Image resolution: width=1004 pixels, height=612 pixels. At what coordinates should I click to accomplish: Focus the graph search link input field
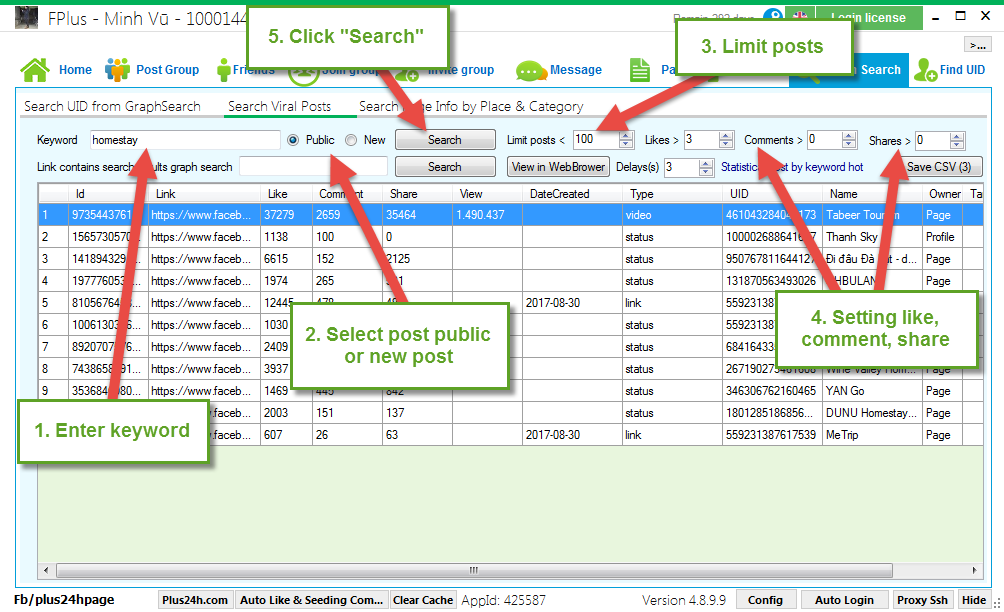click(x=313, y=166)
